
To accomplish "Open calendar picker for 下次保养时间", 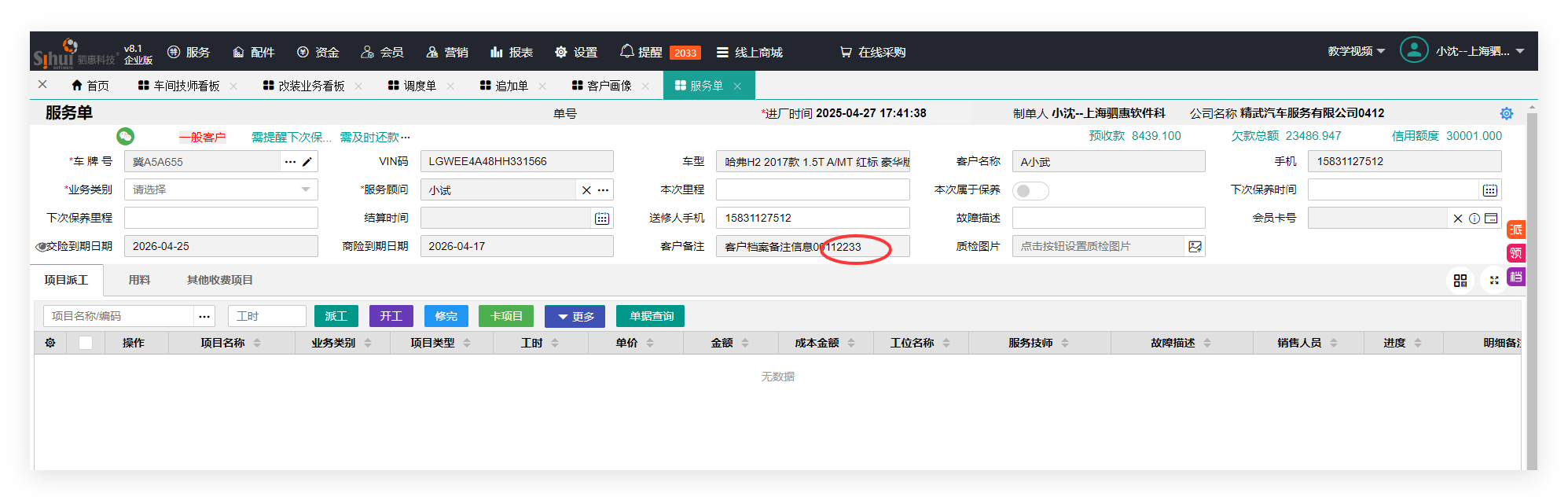I will (x=1489, y=190).
